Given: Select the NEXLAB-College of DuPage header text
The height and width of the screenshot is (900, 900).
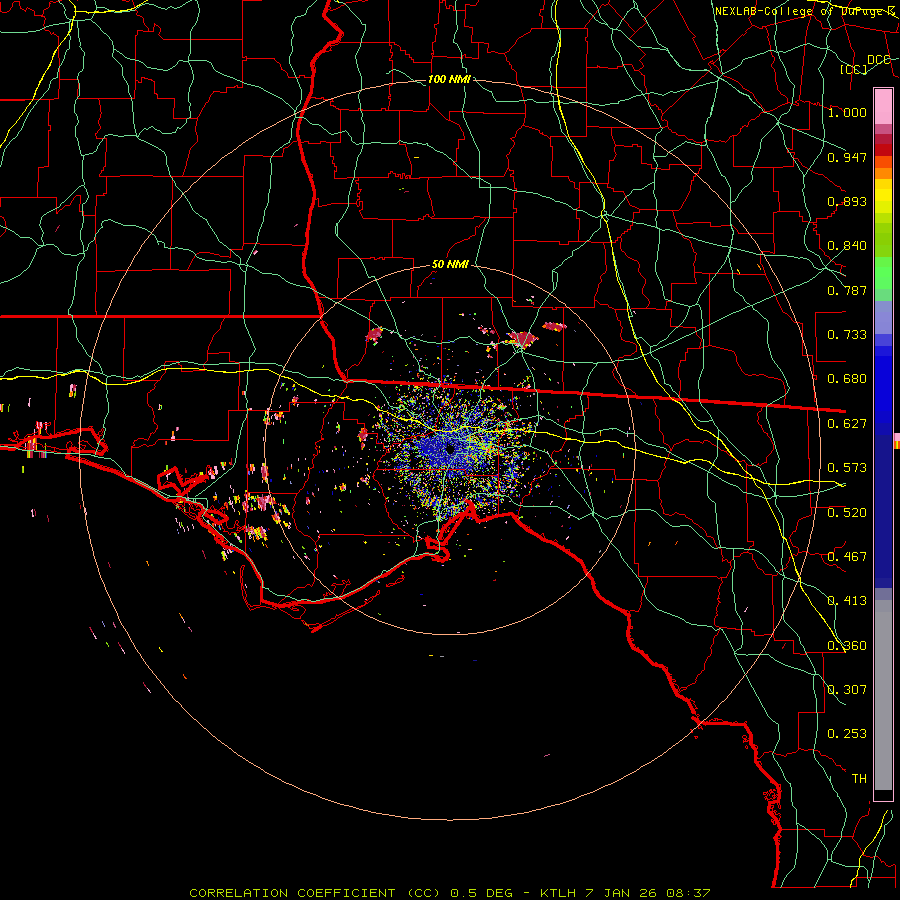Looking at the screenshot, I should 806,11.
